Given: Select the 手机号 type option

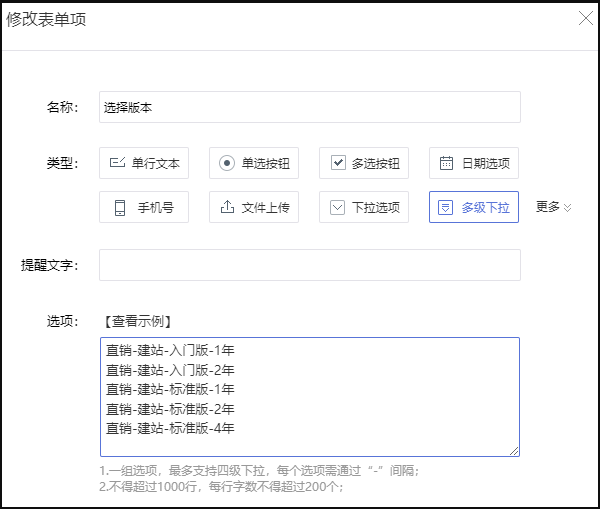Looking at the screenshot, I should [144, 207].
